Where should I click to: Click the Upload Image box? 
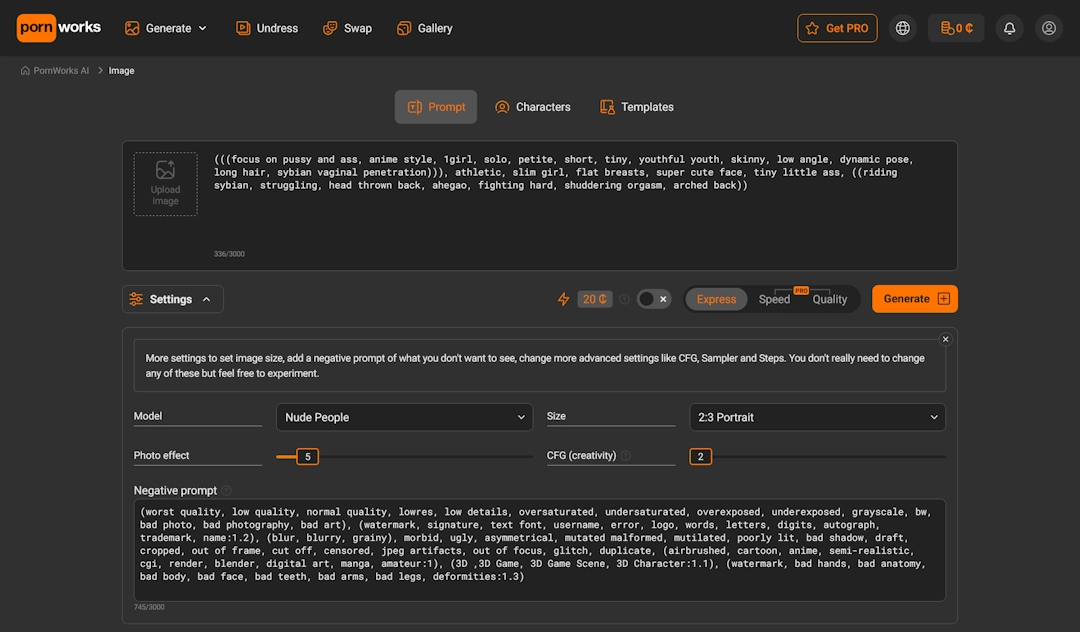(165, 184)
